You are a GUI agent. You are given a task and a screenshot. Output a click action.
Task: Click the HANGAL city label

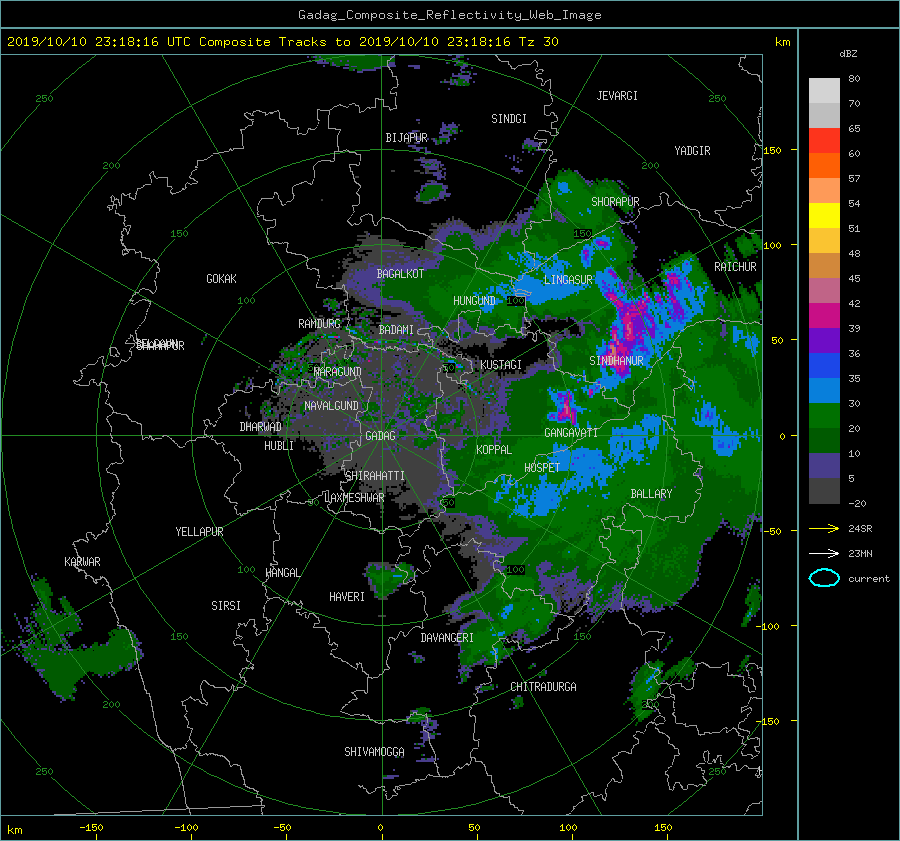coord(282,573)
